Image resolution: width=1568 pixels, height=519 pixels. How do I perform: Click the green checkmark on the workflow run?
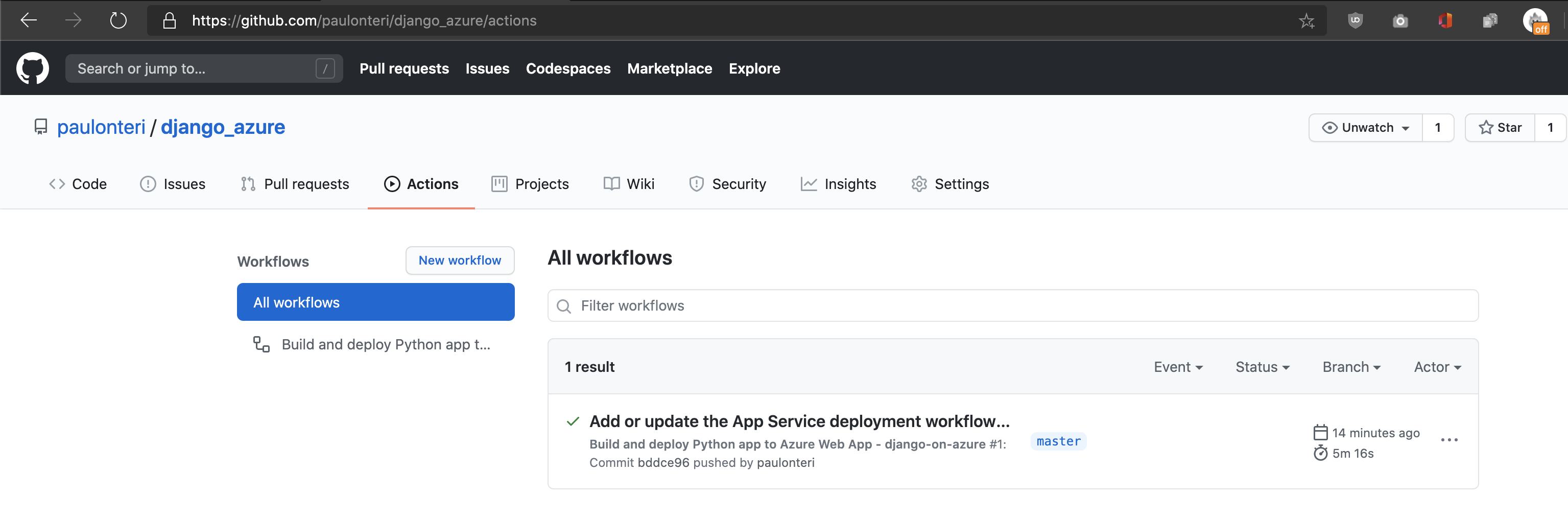pyautogui.click(x=572, y=420)
